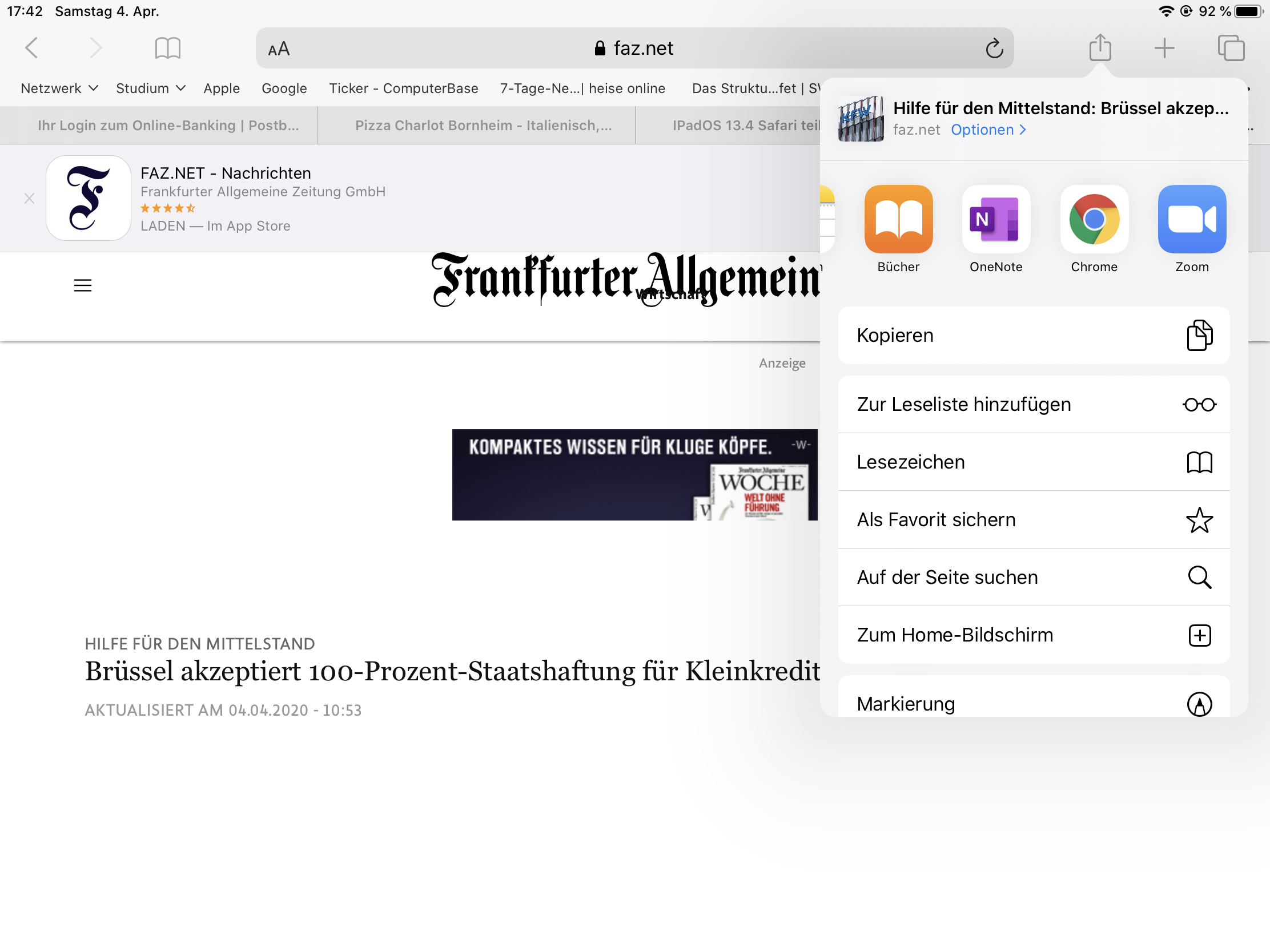The height and width of the screenshot is (952, 1270).
Task: Open a new tab with plus icon
Action: 1164,48
